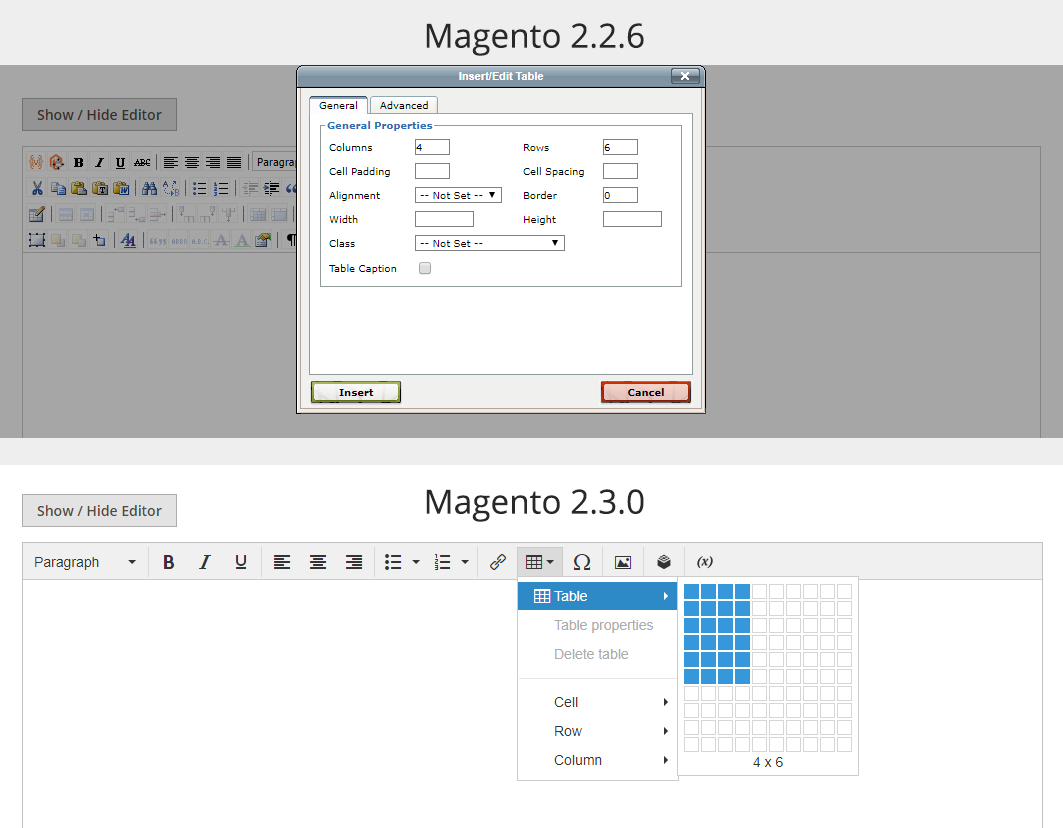This screenshot has width=1063, height=828.
Task: Switch to the General tab
Action: [x=338, y=105]
